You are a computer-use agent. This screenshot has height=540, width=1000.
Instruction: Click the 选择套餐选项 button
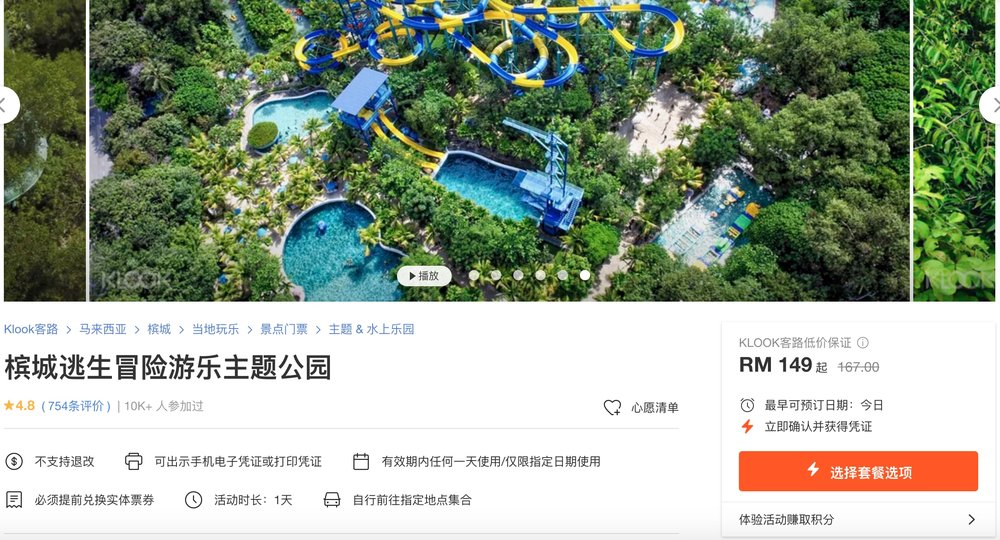pos(858,471)
